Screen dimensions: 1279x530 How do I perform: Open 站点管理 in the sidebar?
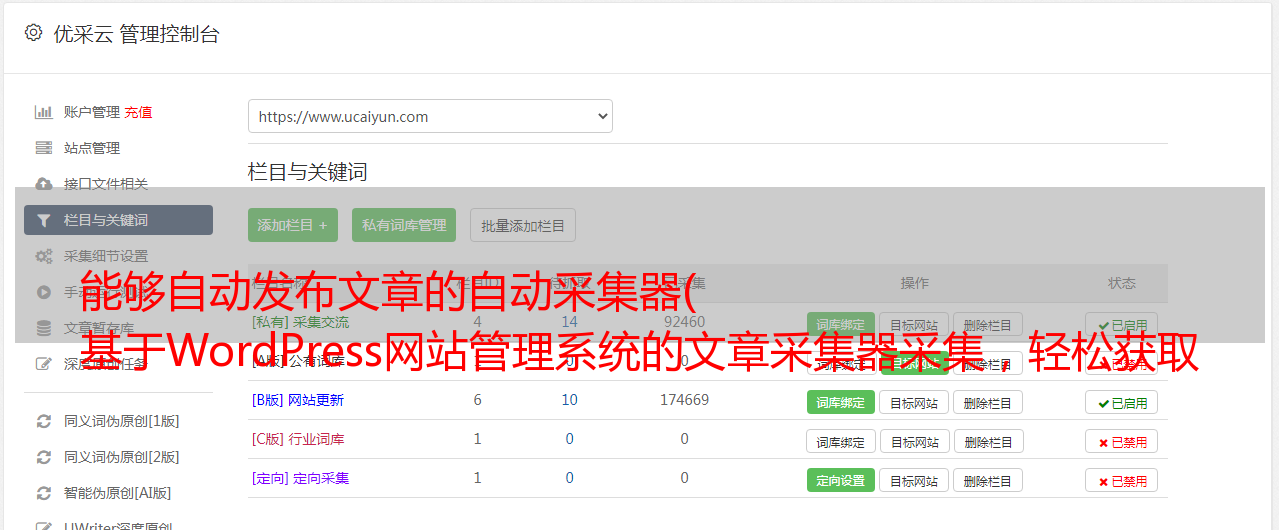(92, 148)
